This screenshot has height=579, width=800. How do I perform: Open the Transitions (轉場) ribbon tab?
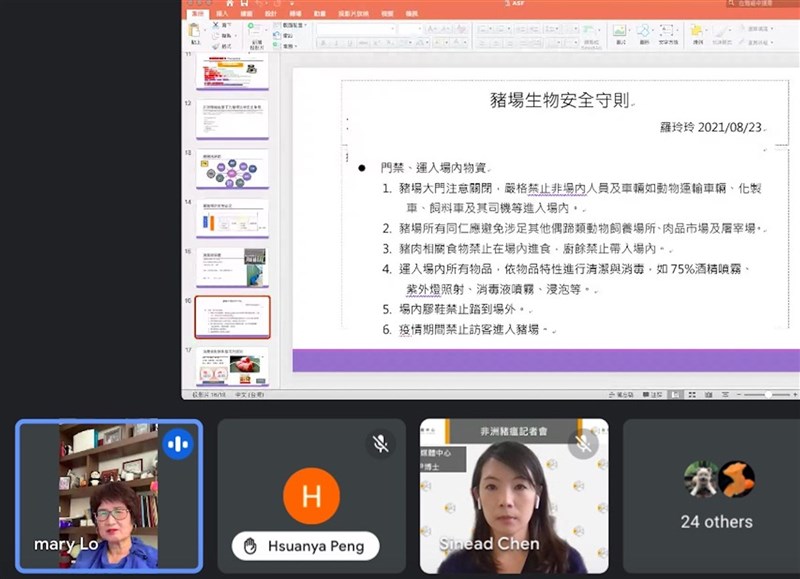pyautogui.click(x=295, y=14)
